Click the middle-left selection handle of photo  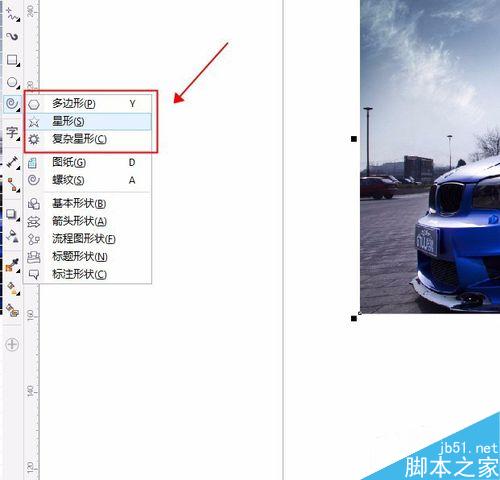(x=354, y=139)
